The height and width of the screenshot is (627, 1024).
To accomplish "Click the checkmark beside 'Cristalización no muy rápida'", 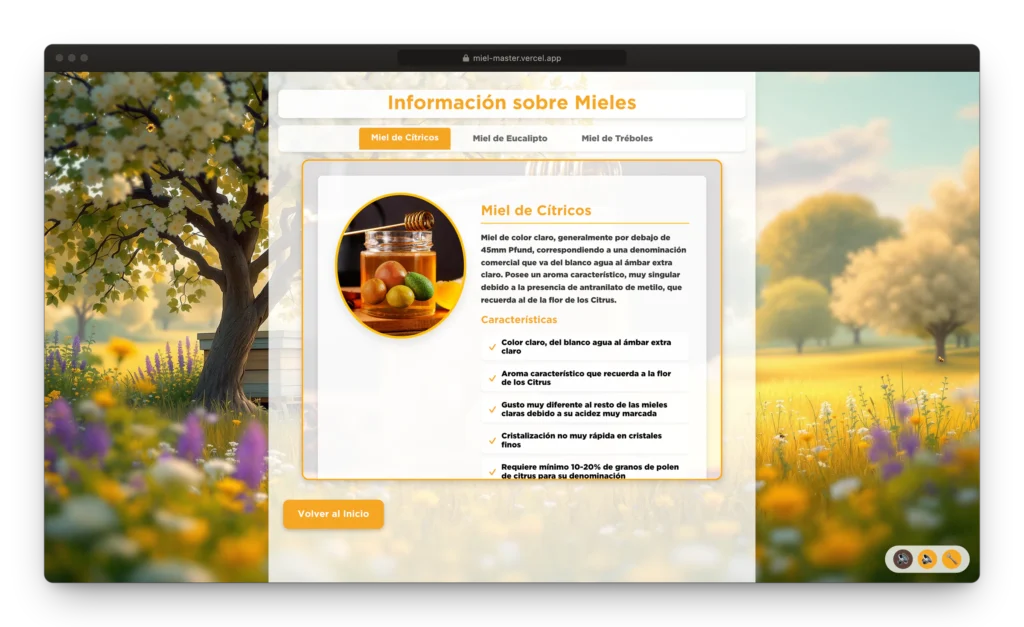I will coord(492,441).
